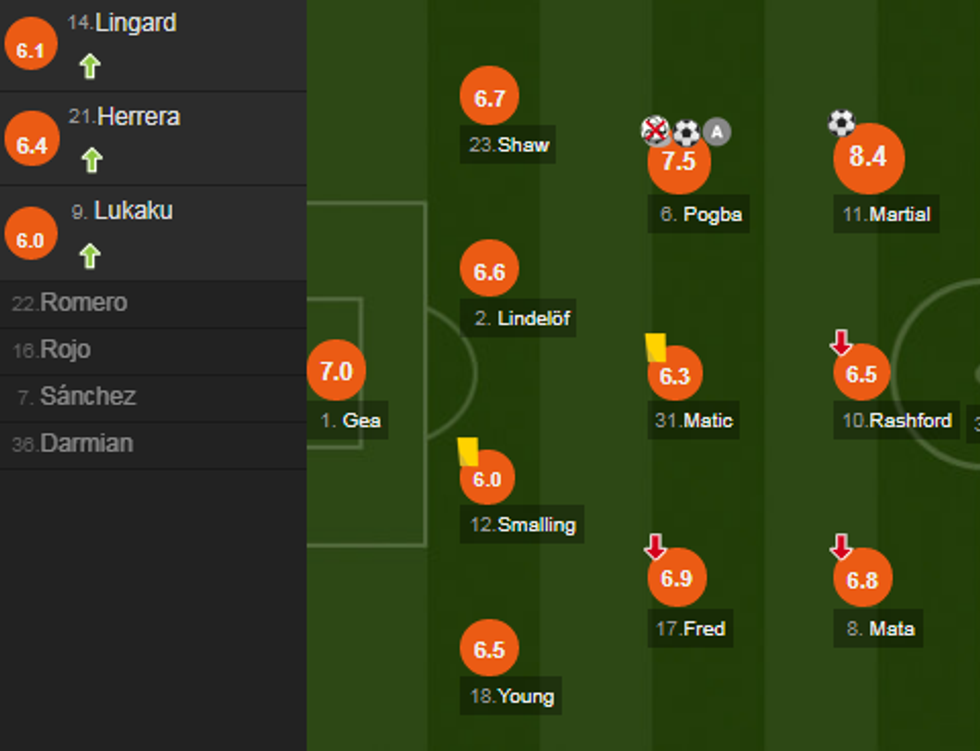Click Lukaku's green substituted-on arrow

(90, 256)
